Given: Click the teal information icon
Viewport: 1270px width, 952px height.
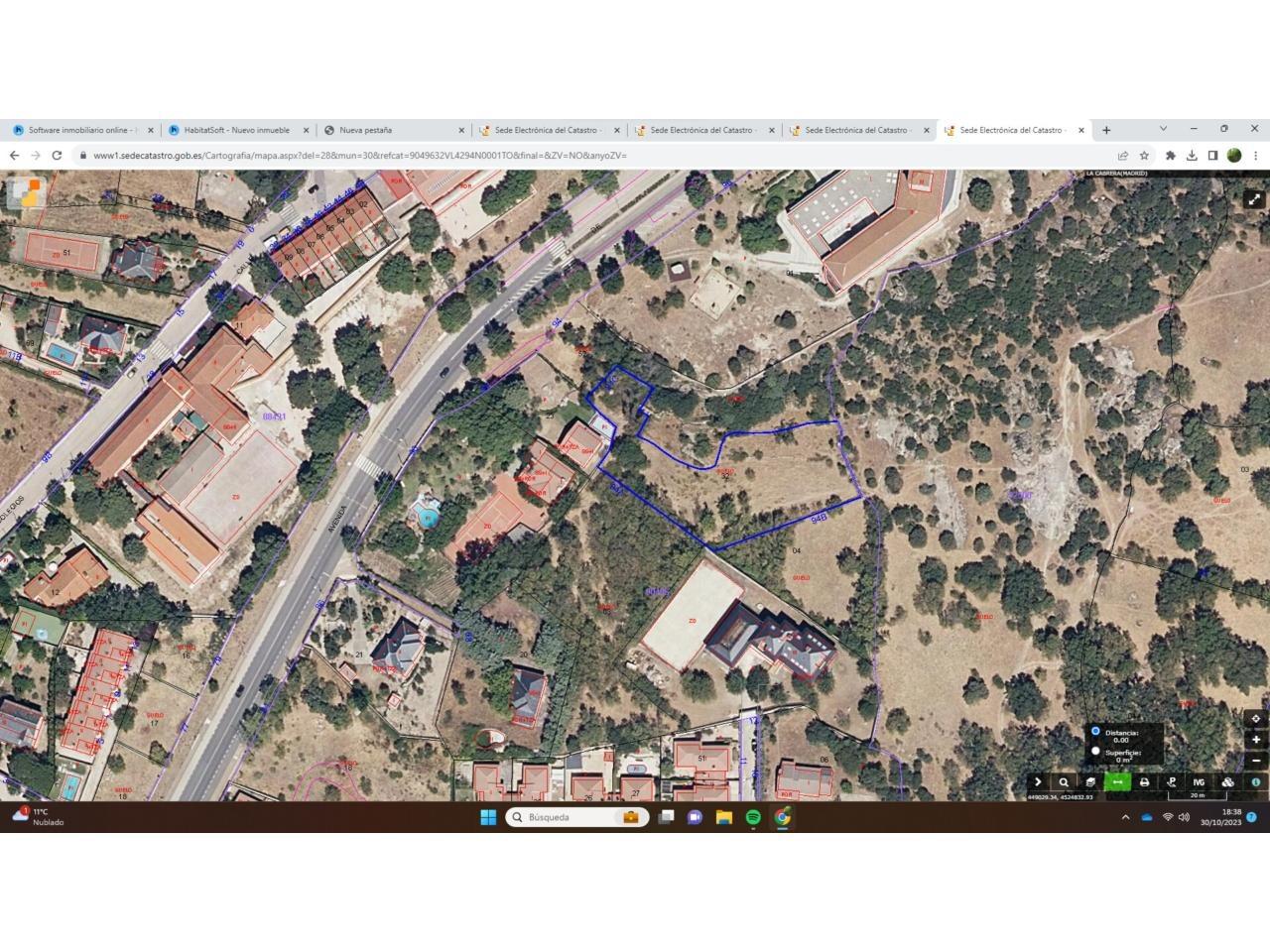Looking at the screenshot, I should pyautogui.click(x=1255, y=781).
